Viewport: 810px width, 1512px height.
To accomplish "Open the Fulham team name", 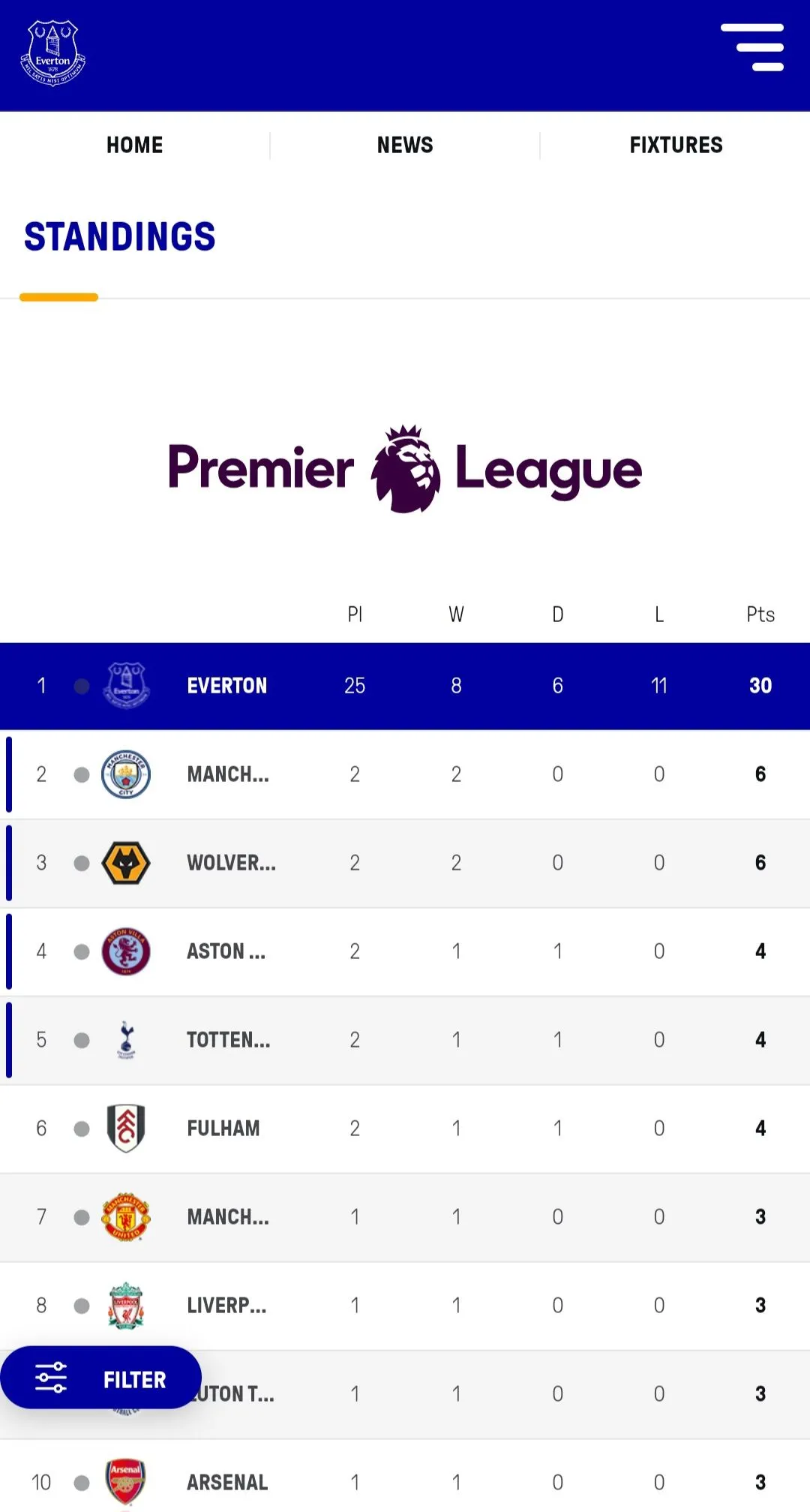I will [x=223, y=1129].
